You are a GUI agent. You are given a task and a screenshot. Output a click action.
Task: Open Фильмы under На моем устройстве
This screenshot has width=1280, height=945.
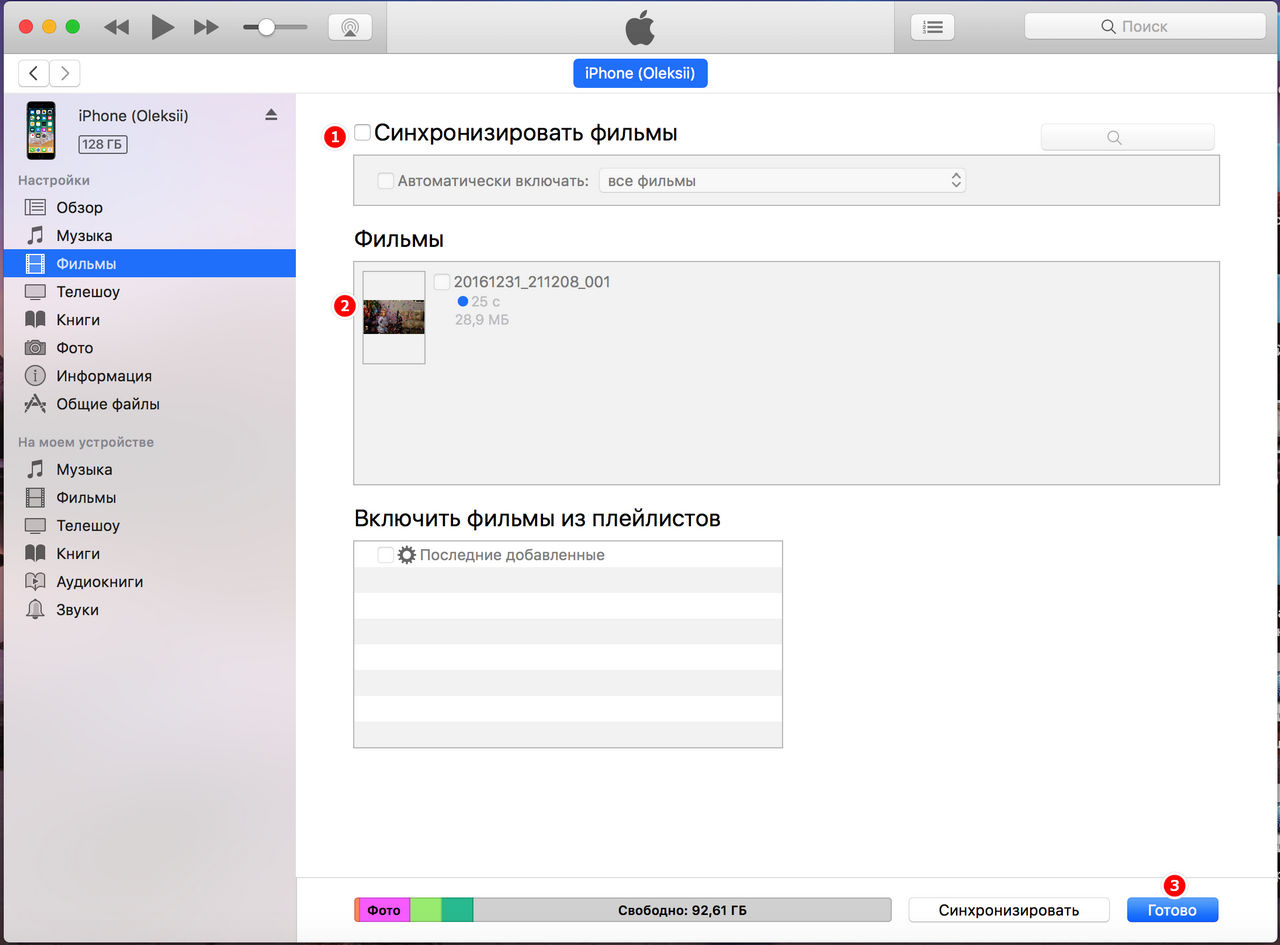[148, 498]
